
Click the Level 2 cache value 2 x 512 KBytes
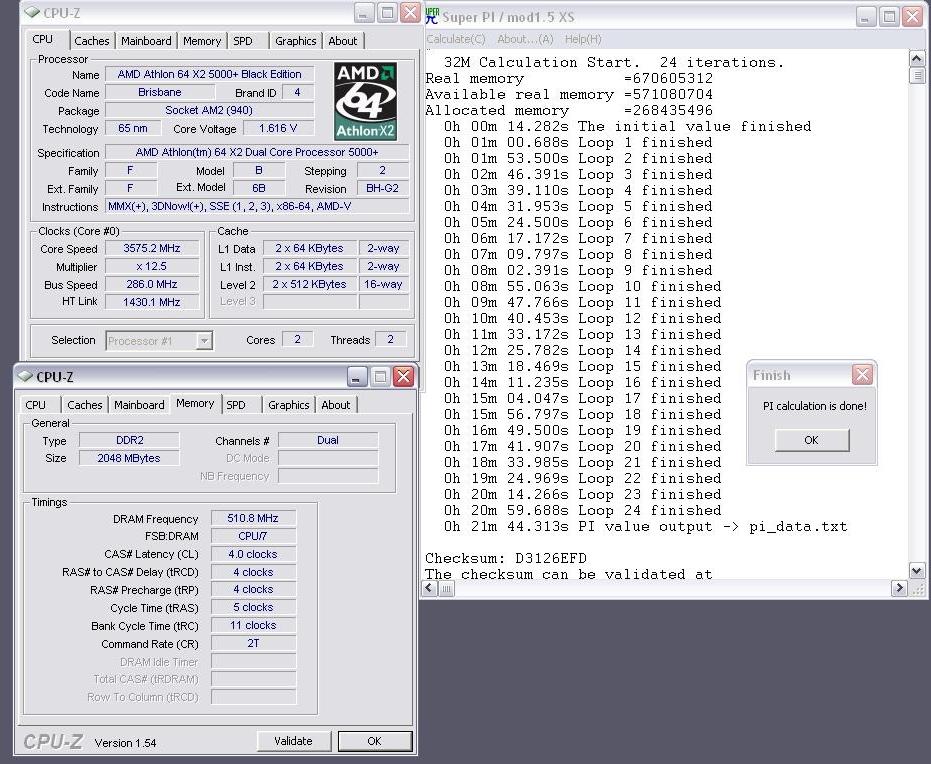tap(309, 284)
